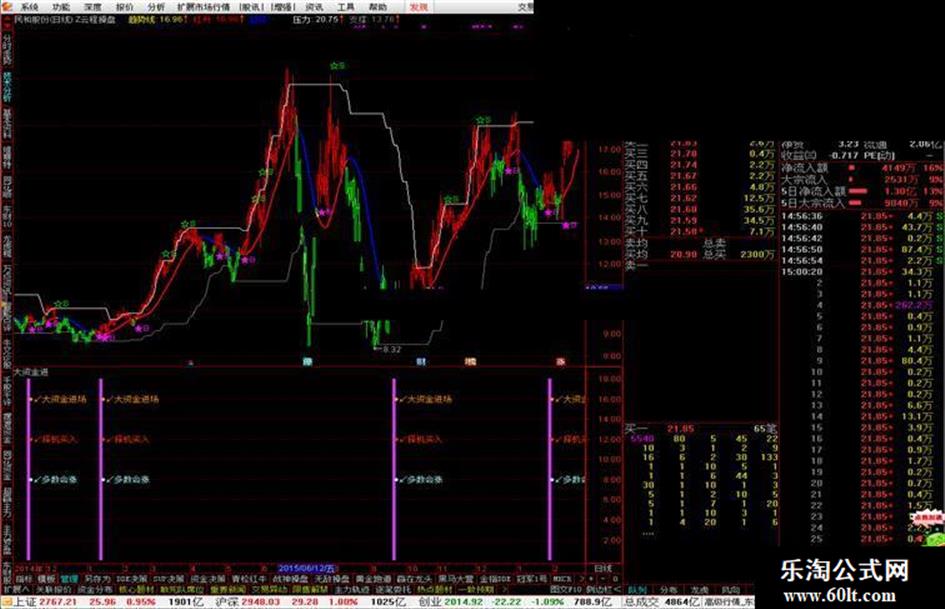Choose the 黑马大营 indicator tab
This screenshot has width=945, height=609.
456,579
